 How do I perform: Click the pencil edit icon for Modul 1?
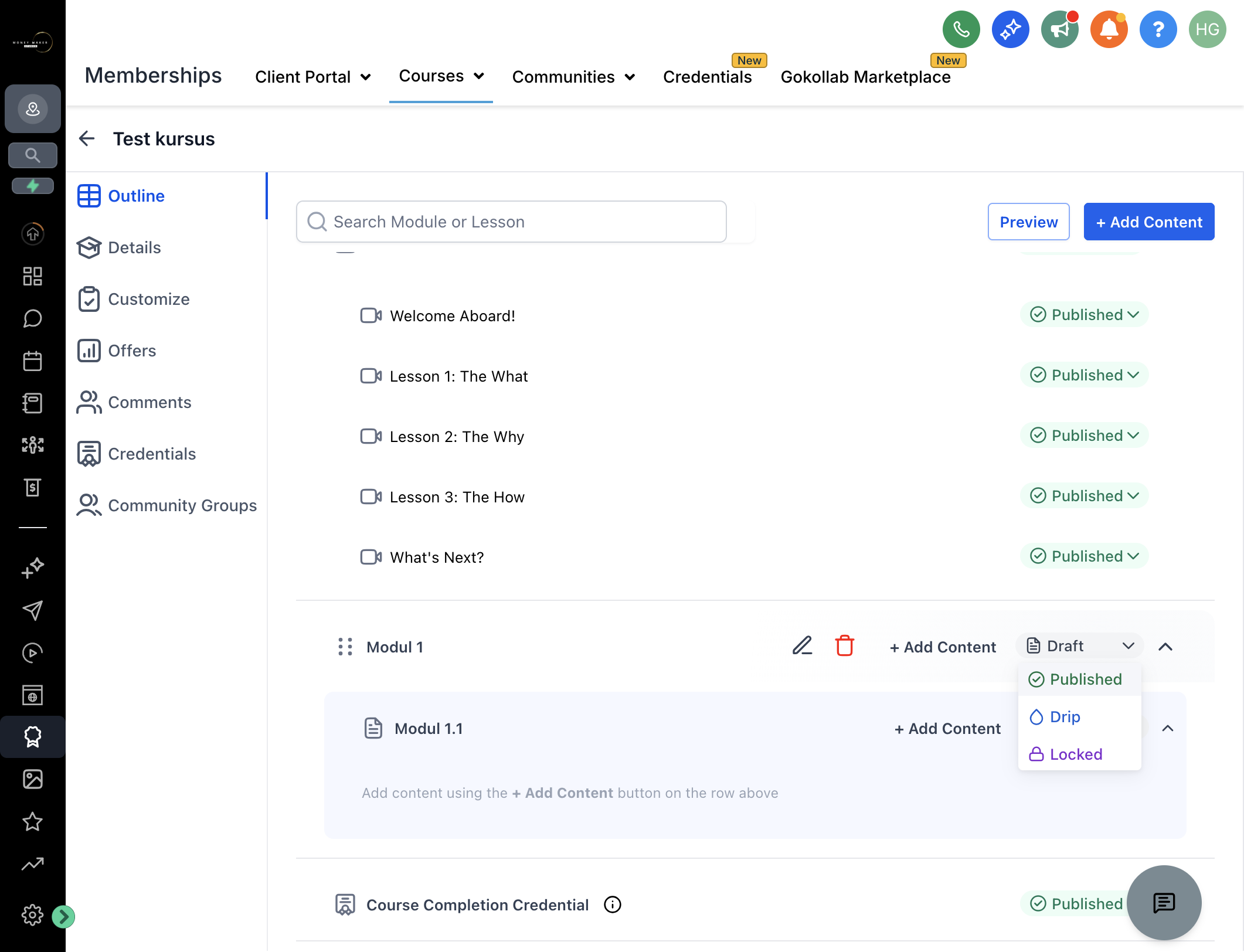click(802, 646)
